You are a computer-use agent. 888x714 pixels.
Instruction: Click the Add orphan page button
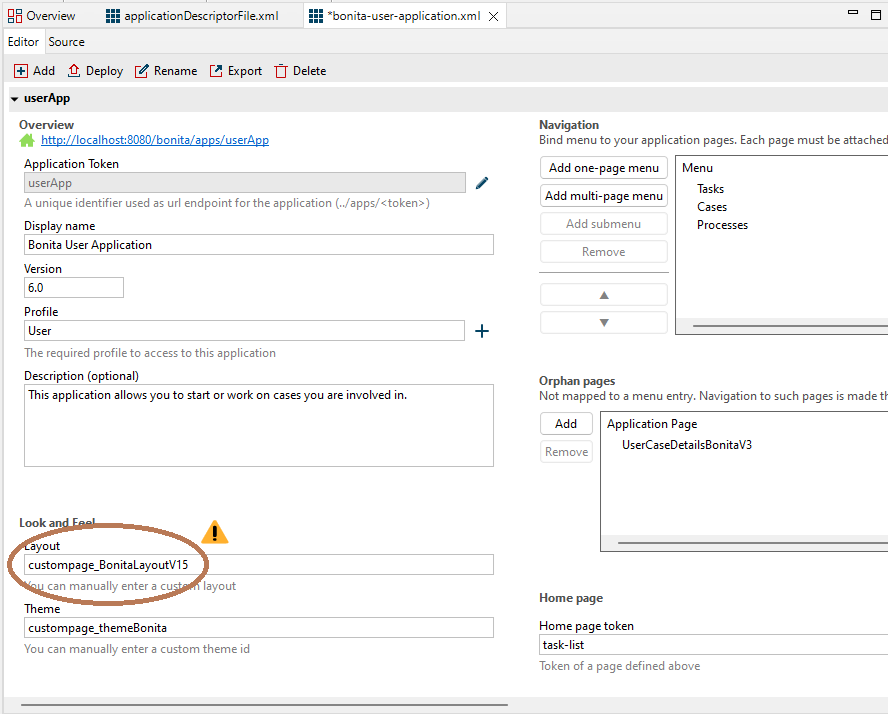tap(566, 424)
